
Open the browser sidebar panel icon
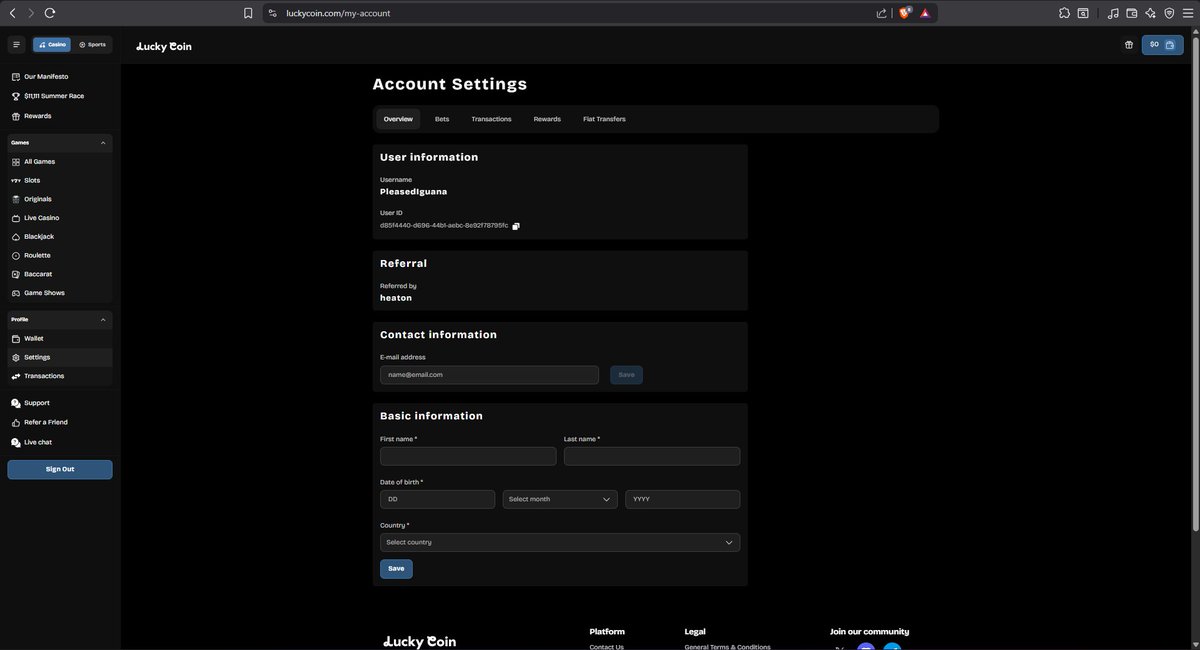pos(1083,13)
